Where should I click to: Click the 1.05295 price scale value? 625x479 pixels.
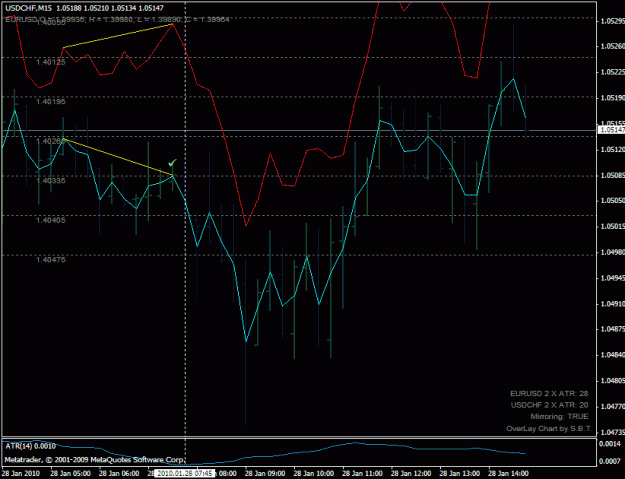tap(612, 21)
